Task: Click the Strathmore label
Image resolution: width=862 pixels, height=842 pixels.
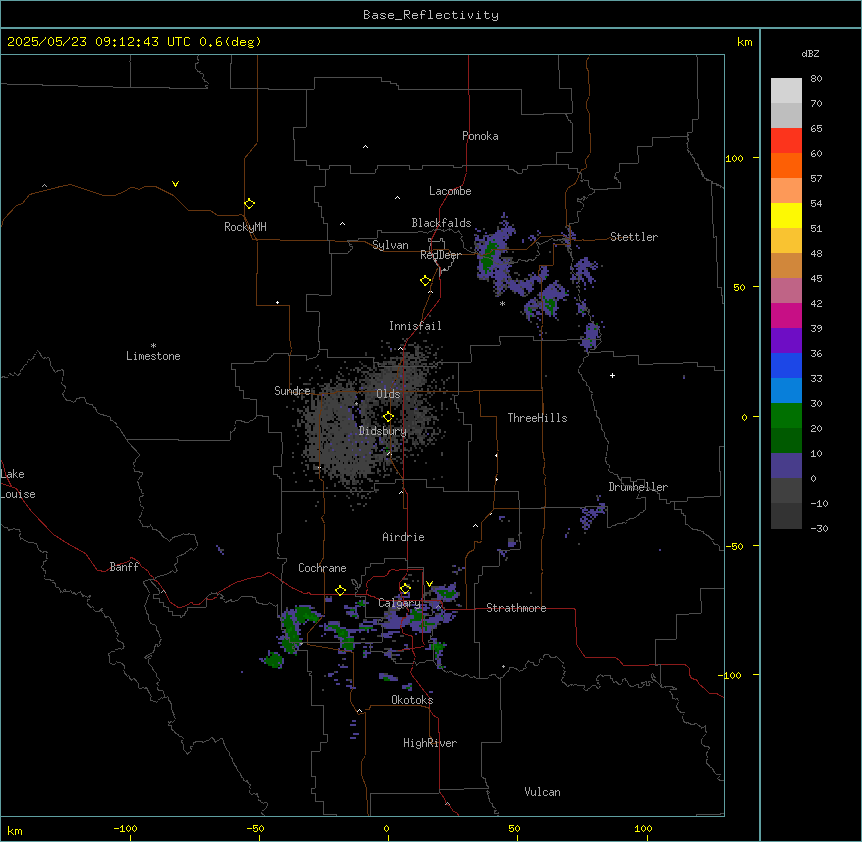Action: coord(516,608)
